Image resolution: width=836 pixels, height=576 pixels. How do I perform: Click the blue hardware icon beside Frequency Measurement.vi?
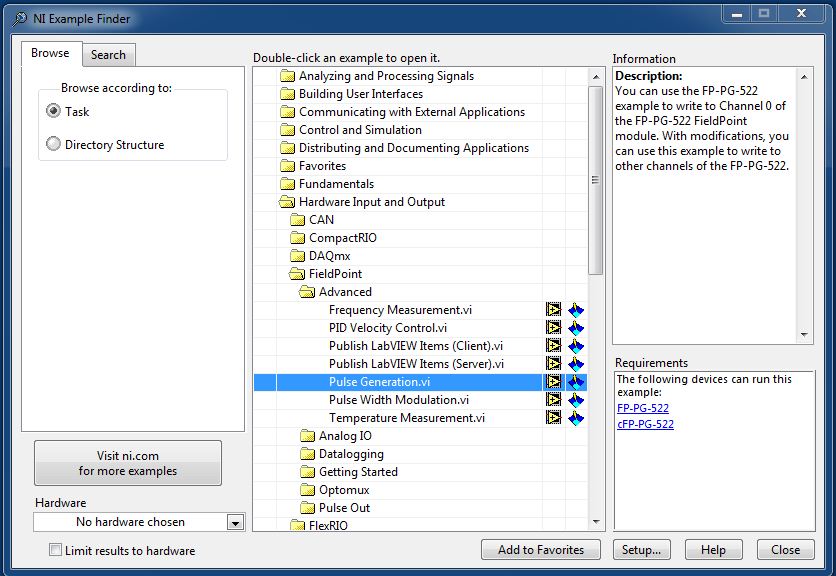(x=576, y=310)
